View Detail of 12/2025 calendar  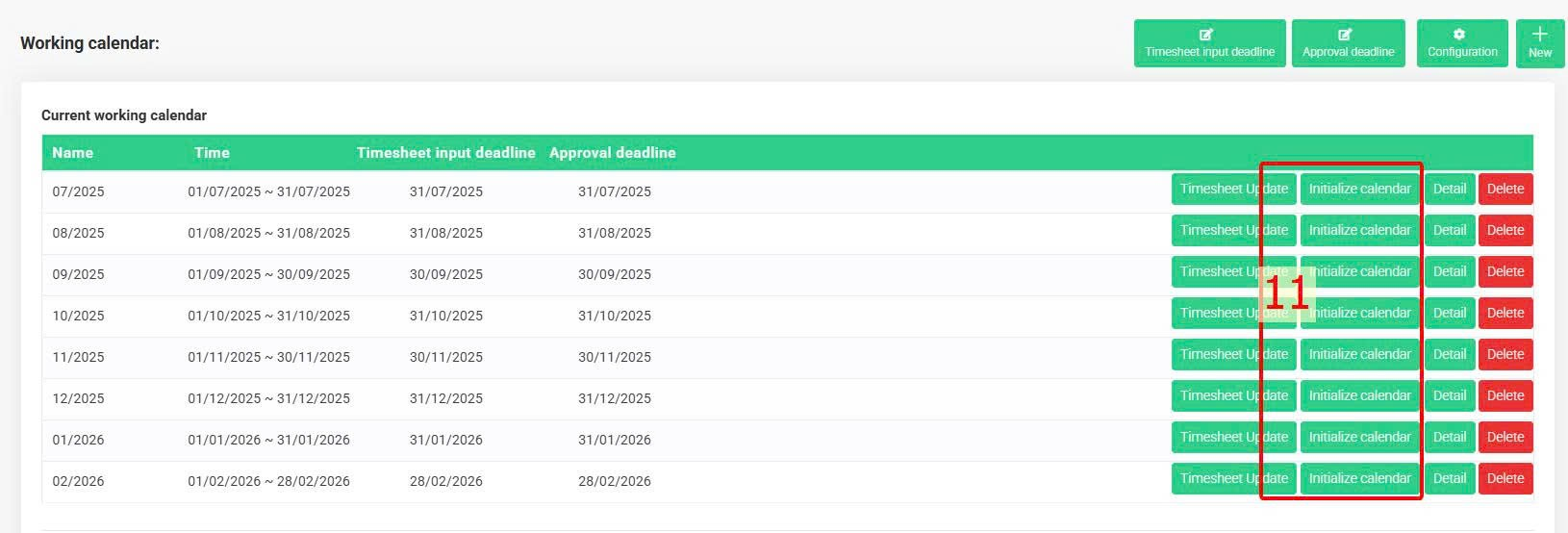click(x=1449, y=396)
